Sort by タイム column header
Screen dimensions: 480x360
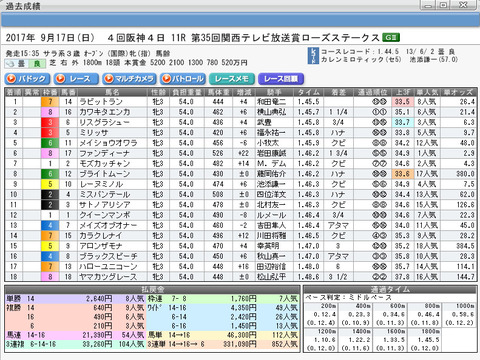308,92
